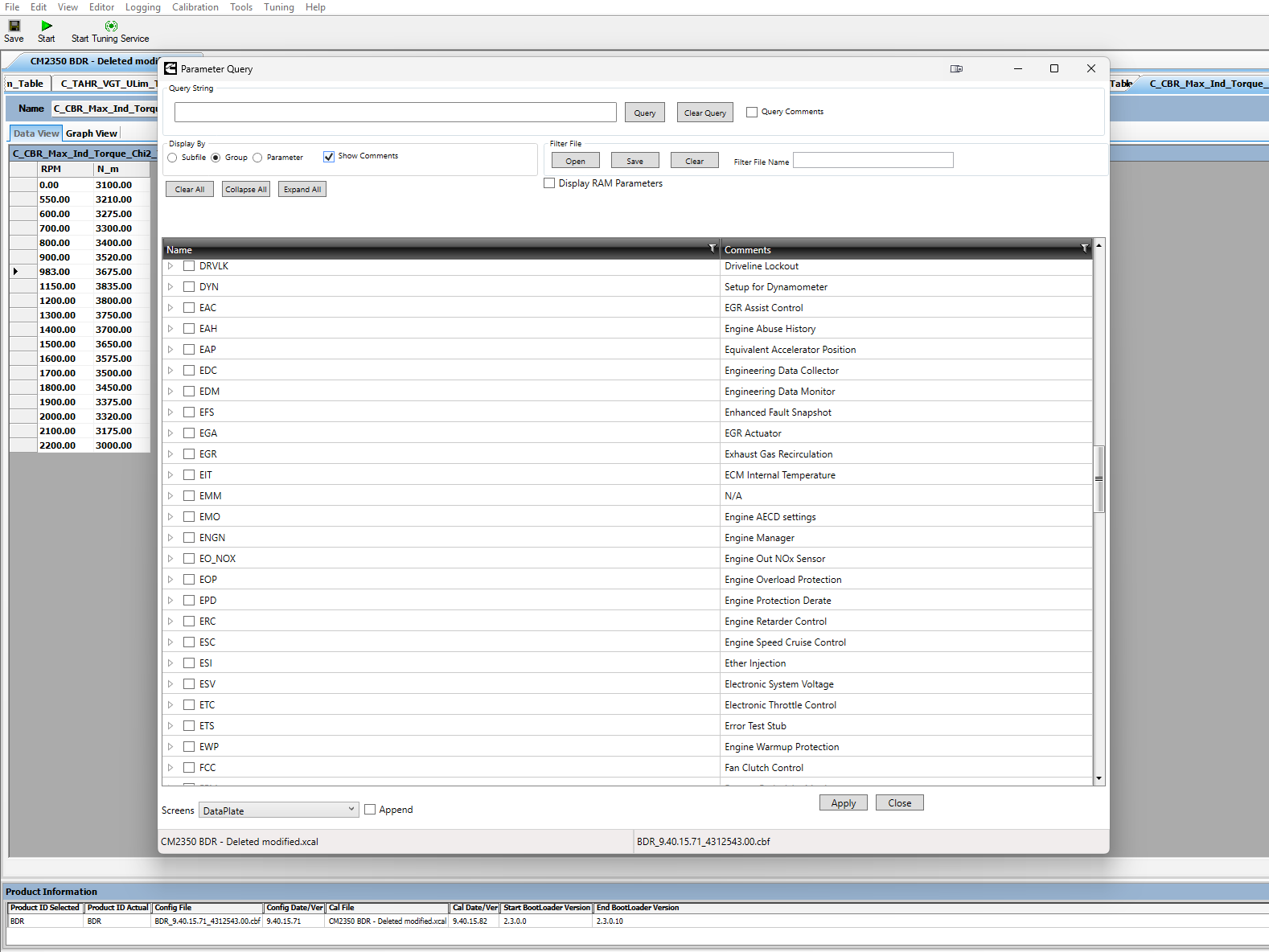Click the scroll down arrow of the parameter list

coord(1099,778)
